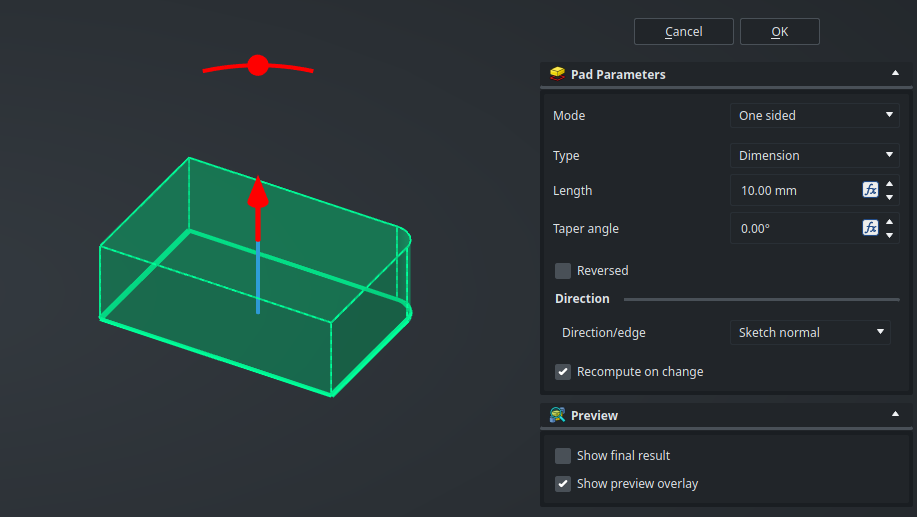The width and height of the screenshot is (917, 517).
Task: Open the Type dropdown set to Dimension
Action: [x=816, y=156]
